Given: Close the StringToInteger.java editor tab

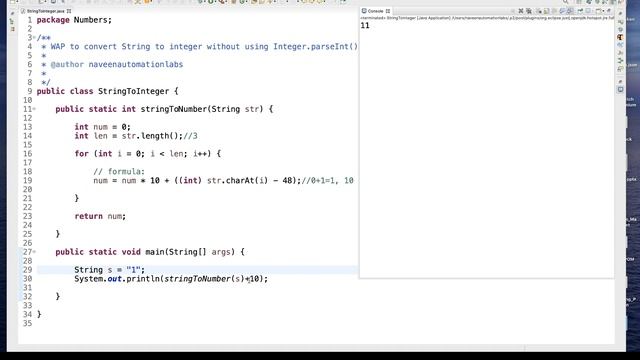Looking at the screenshot, I should 69,11.
